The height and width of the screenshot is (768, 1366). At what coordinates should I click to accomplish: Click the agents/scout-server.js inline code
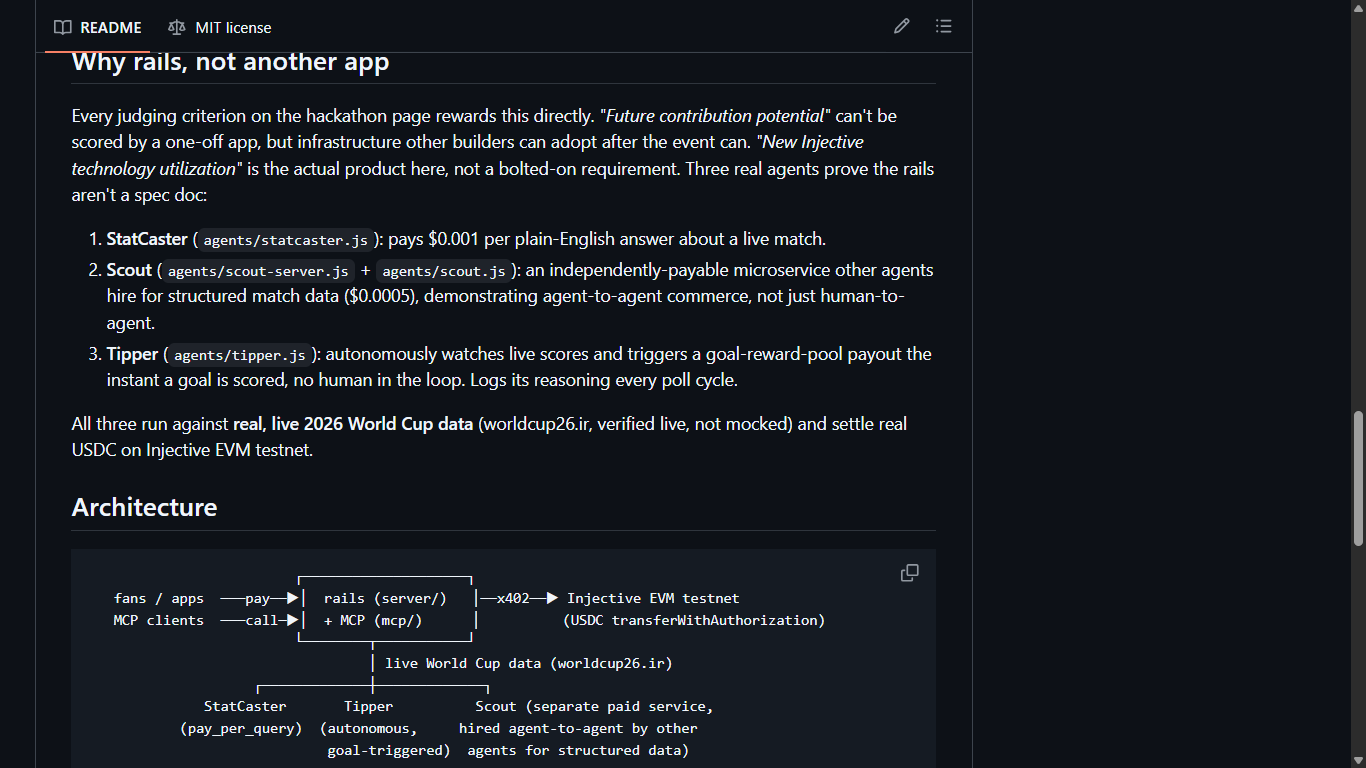[x=258, y=271]
